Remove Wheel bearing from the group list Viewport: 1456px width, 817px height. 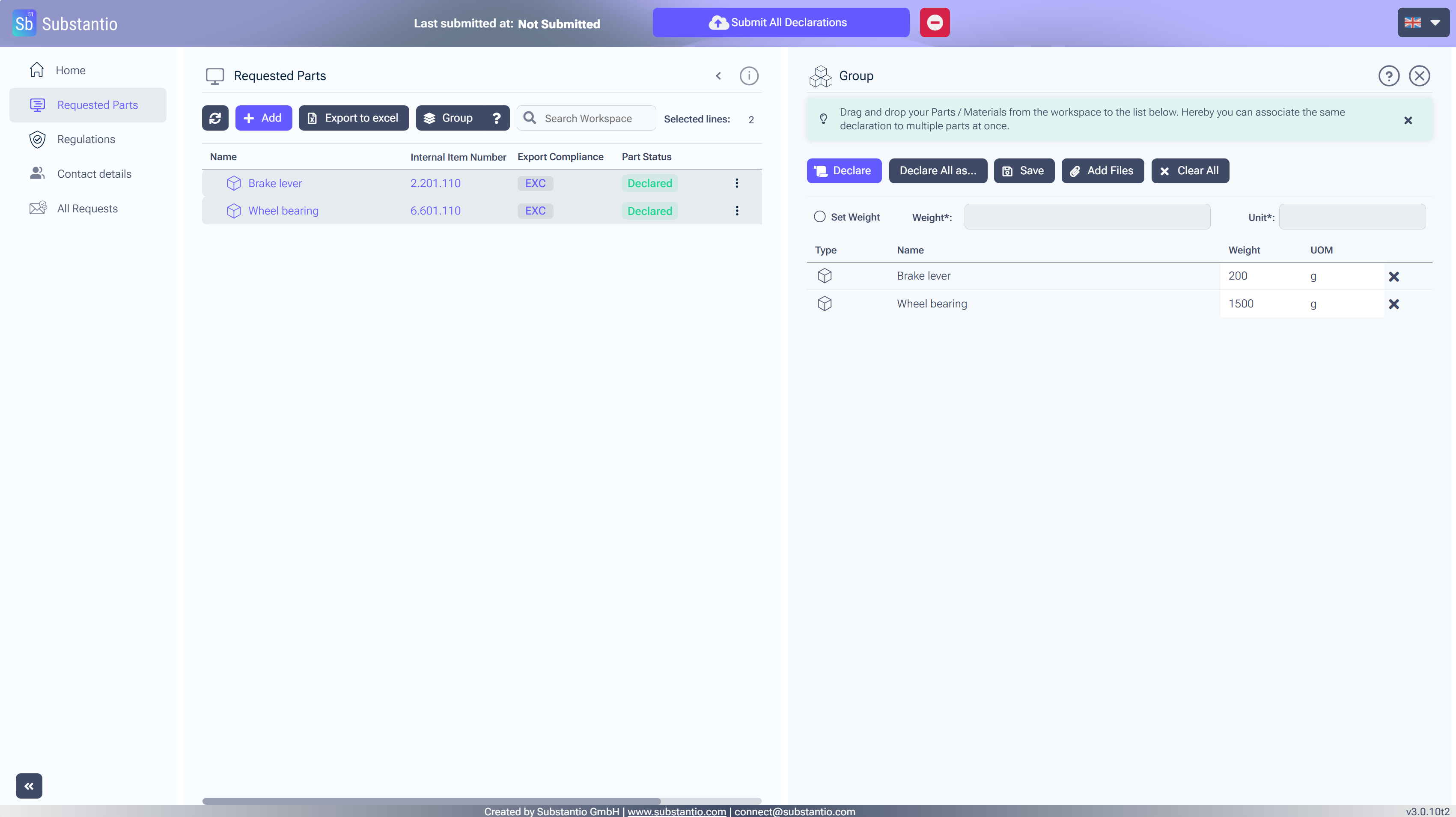[1393, 304]
